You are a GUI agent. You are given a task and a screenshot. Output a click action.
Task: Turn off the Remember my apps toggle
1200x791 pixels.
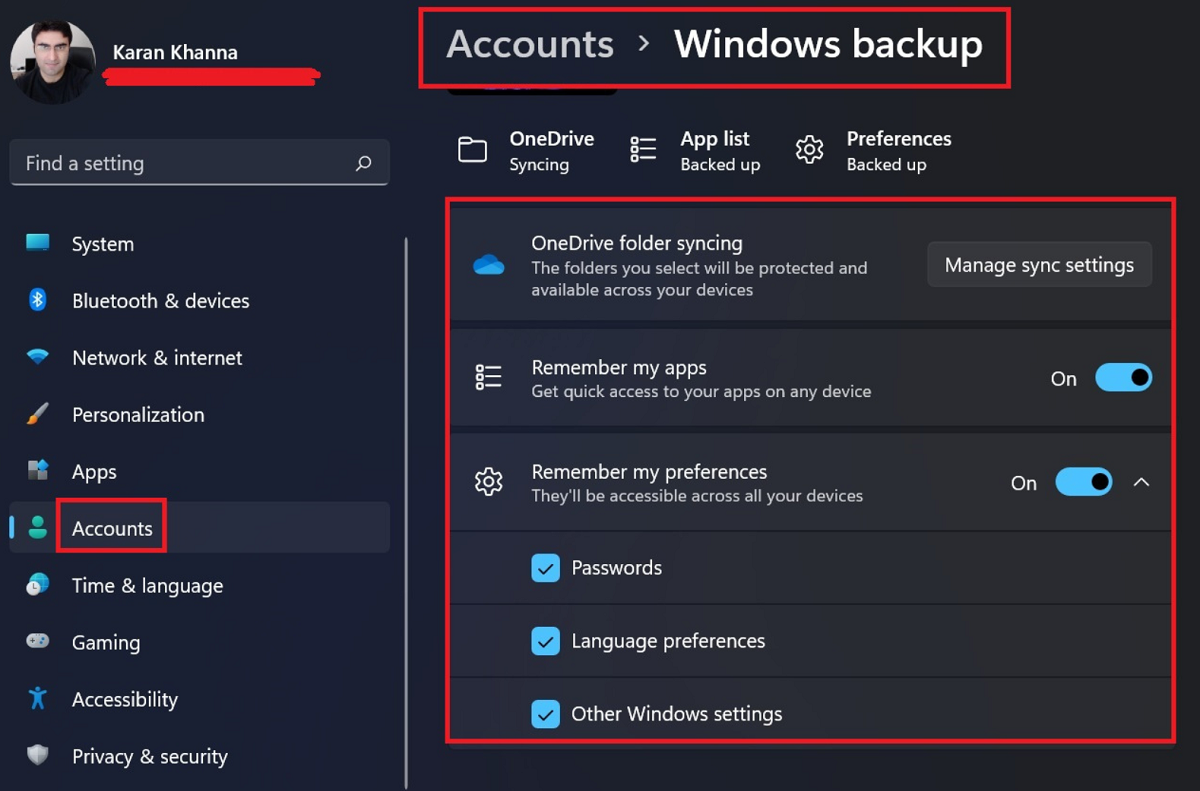tap(1123, 377)
